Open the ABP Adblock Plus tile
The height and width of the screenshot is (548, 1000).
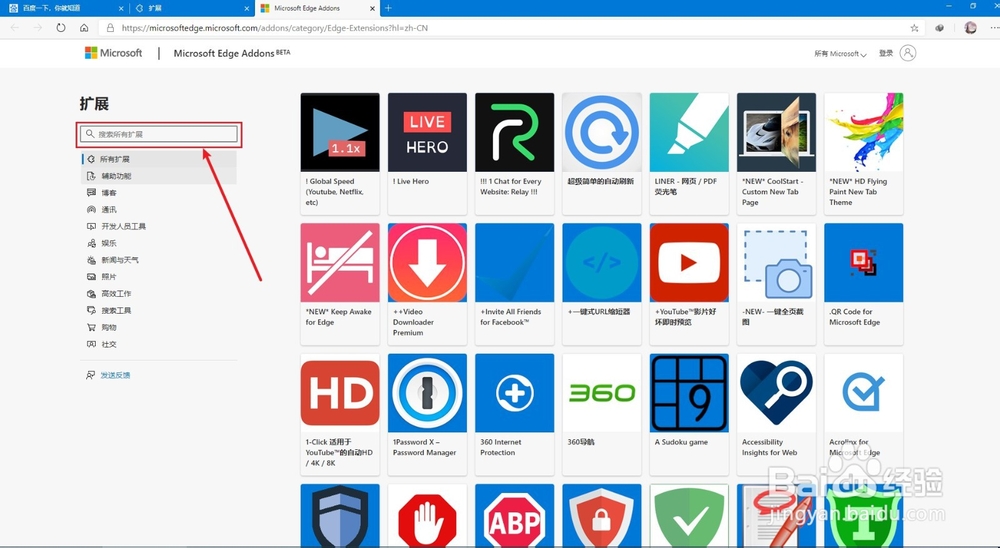(515, 515)
